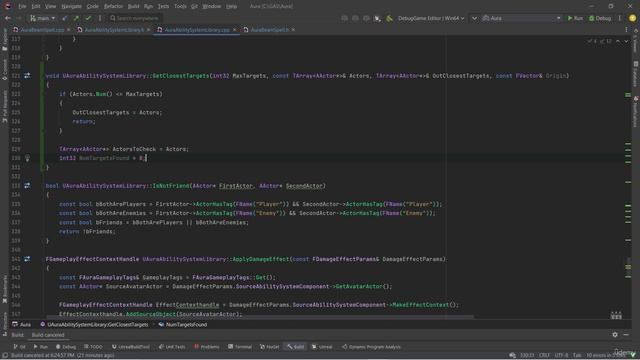Open the Tools menu
This screenshot has height=360, width=640.
tap(180, 6)
